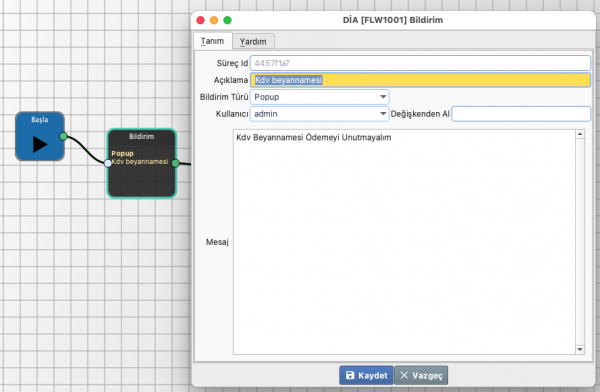
Task: Open the Yardım tab
Action: (x=253, y=41)
